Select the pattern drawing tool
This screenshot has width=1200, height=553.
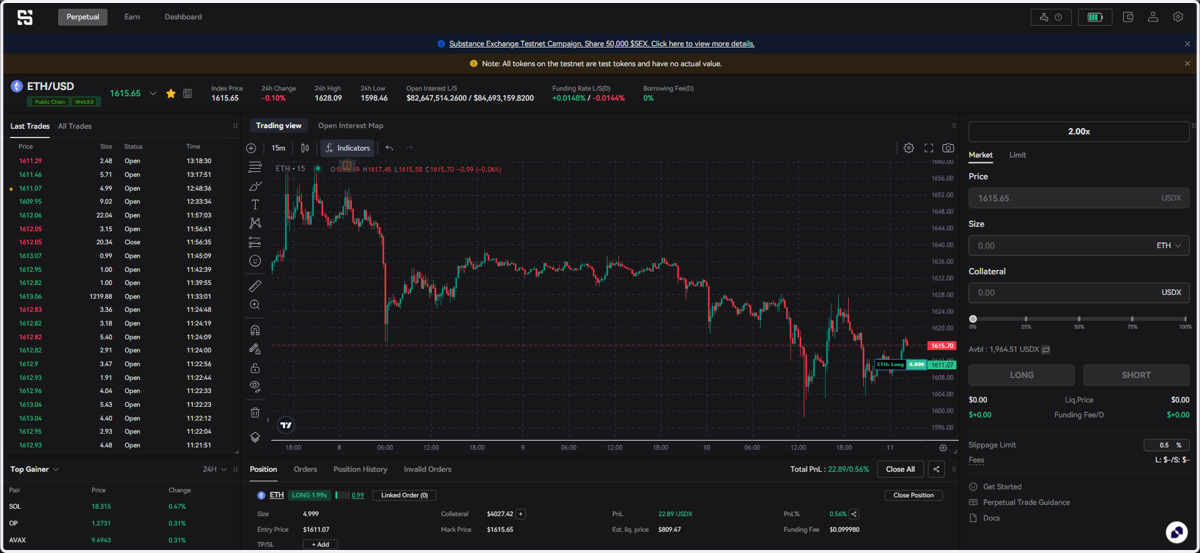(255, 223)
